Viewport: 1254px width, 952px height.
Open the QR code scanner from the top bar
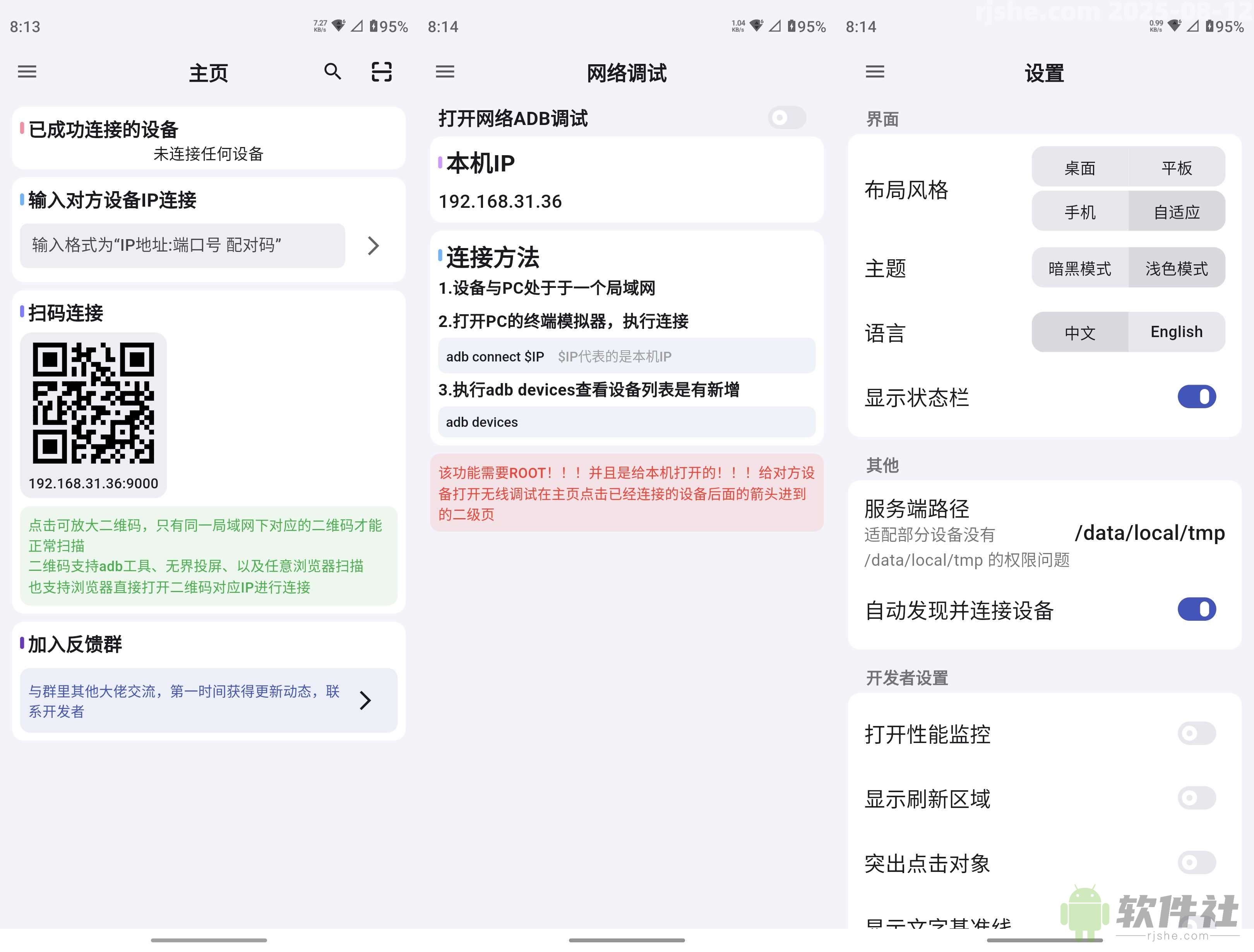pyautogui.click(x=381, y=72)
